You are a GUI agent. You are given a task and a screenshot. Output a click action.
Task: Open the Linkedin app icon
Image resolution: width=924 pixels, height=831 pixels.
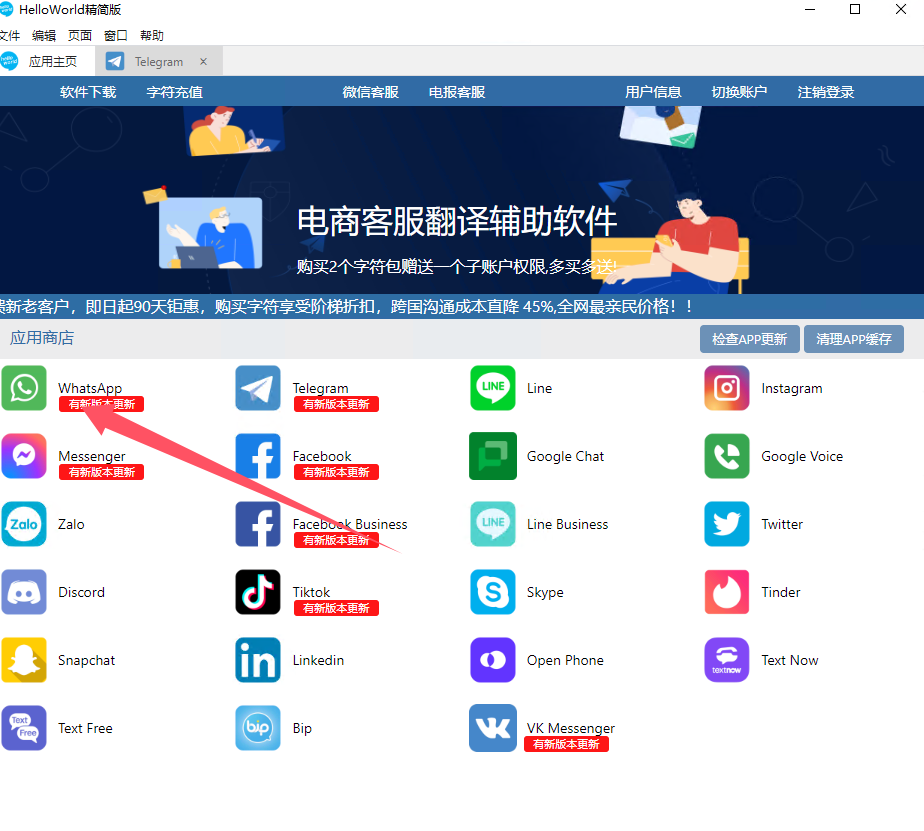point(258,659)
